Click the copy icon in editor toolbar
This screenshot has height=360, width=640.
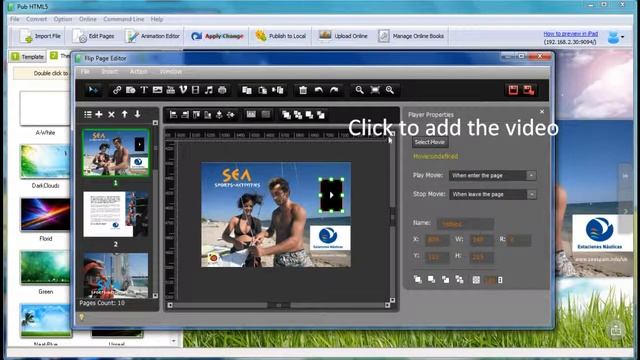247,90
